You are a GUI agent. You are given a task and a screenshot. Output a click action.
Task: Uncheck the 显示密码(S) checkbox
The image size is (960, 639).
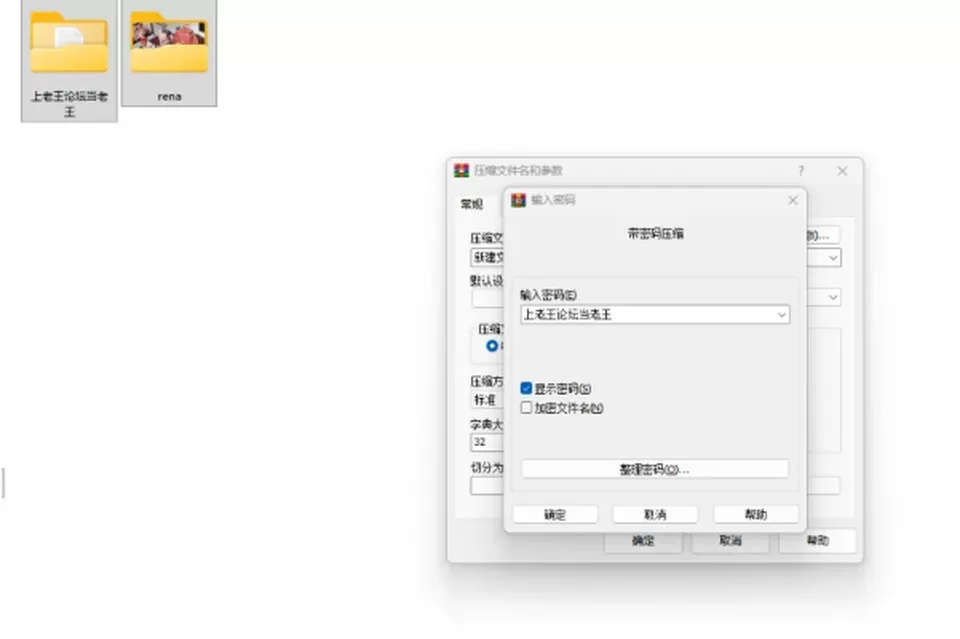click(x=526, y=388)
